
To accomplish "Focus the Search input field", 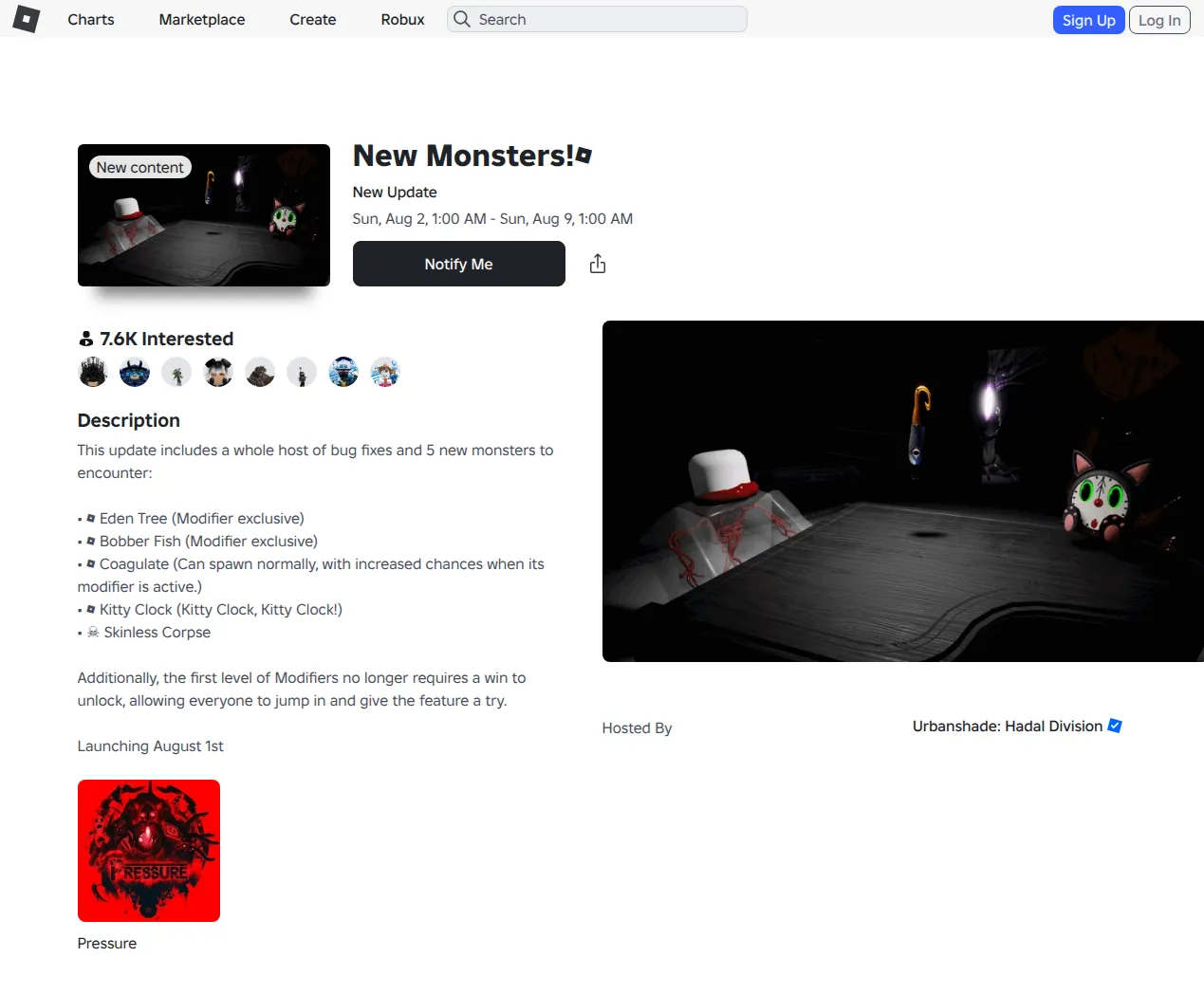I will [x=597, y=19].
